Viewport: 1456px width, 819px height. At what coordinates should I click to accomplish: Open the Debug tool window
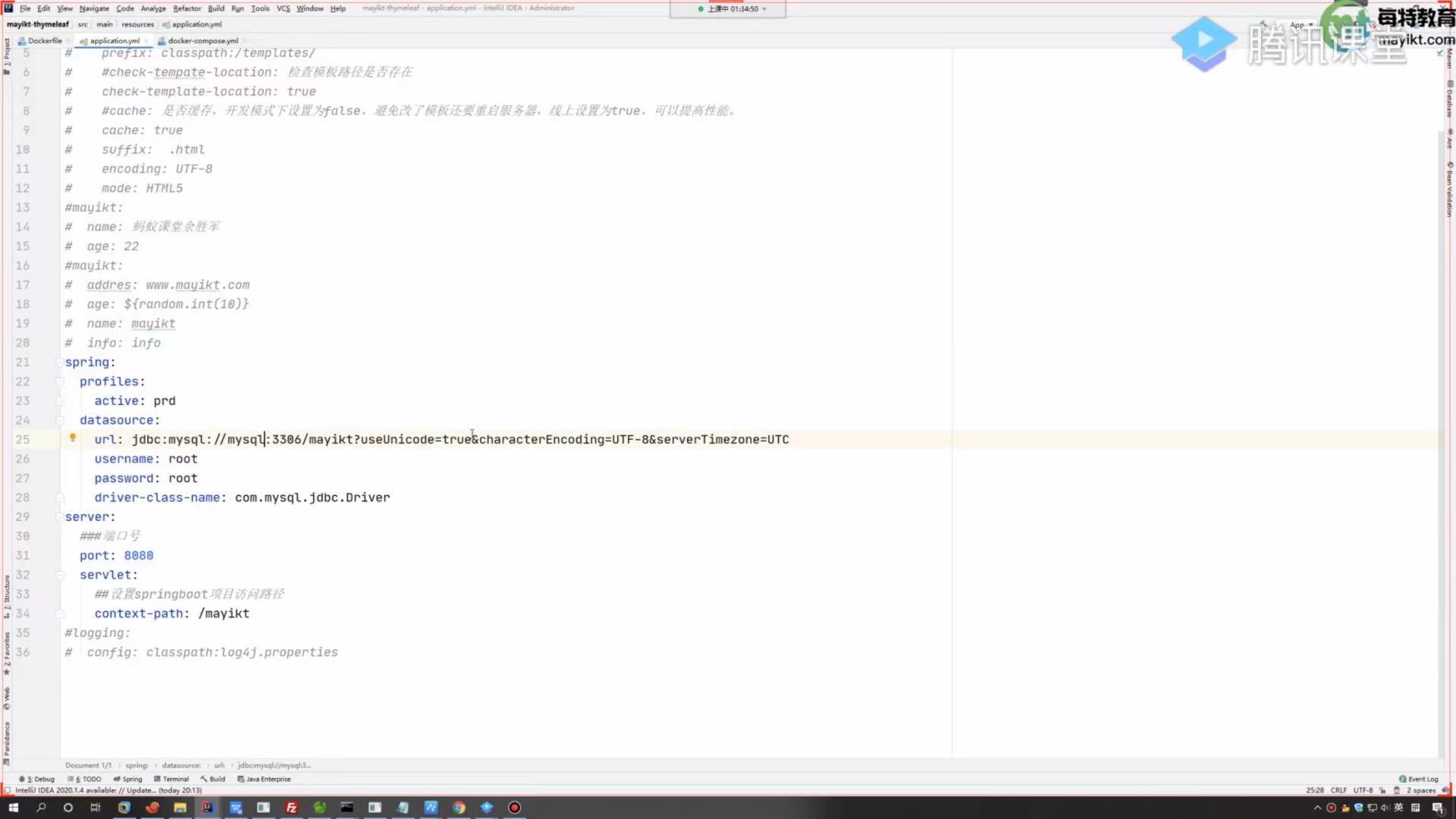click(x=41, y=779)
